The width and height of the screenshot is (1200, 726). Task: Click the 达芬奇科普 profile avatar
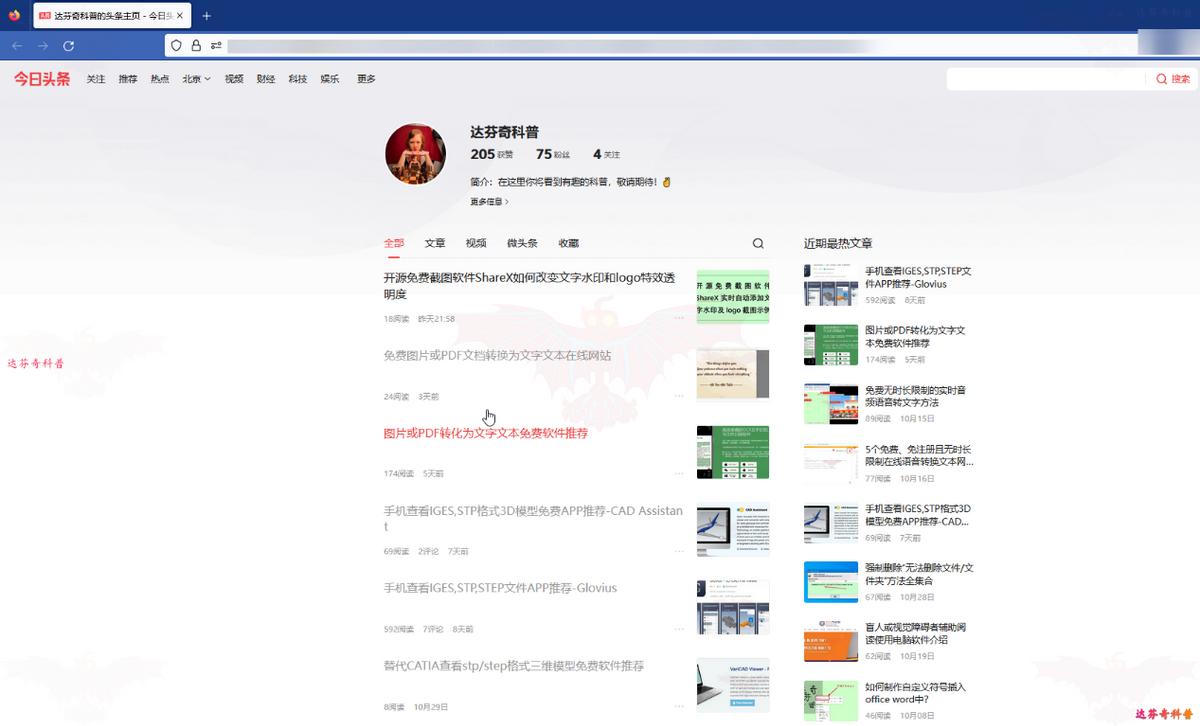(x=415, y=153)
